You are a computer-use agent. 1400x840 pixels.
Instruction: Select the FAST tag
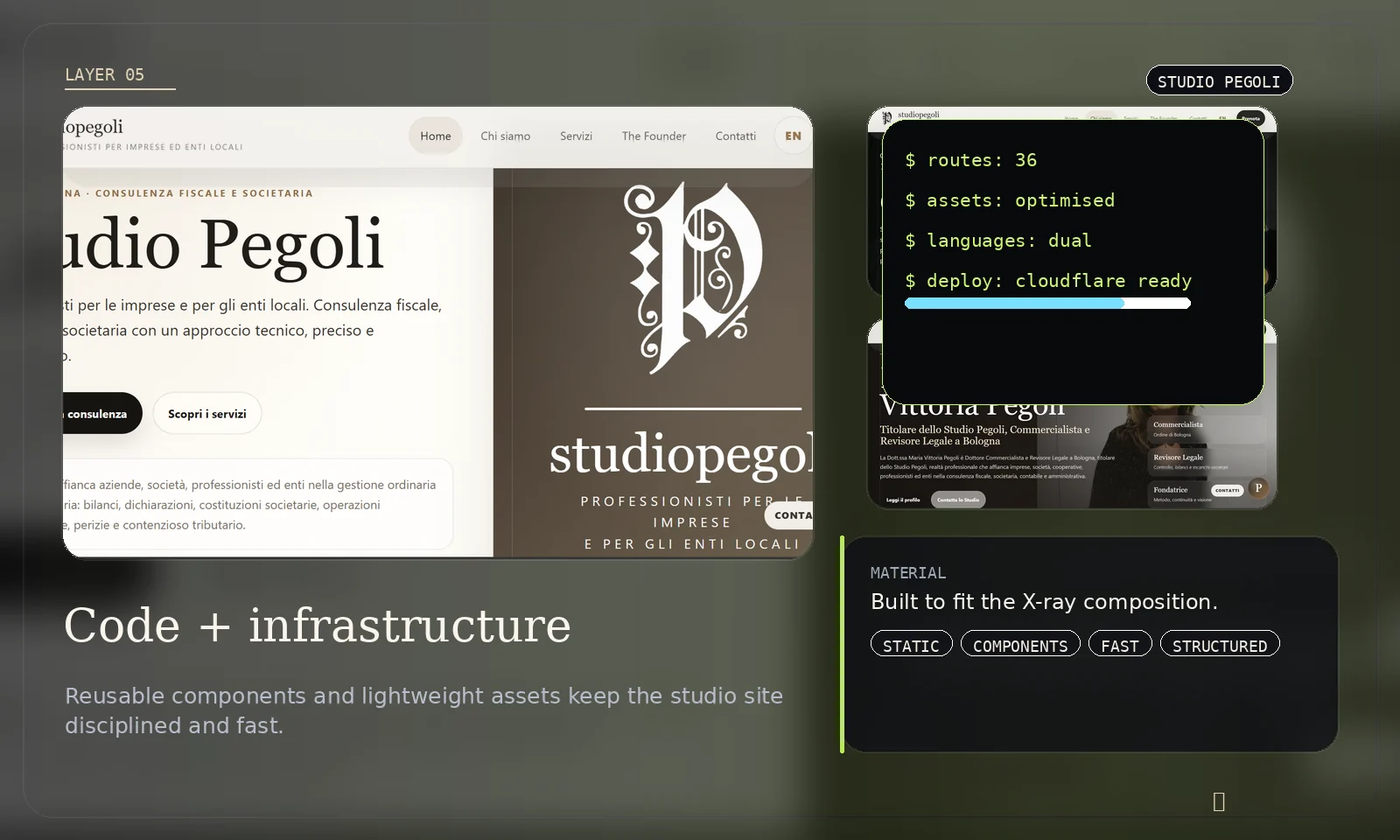click(x=1120, y=645)
